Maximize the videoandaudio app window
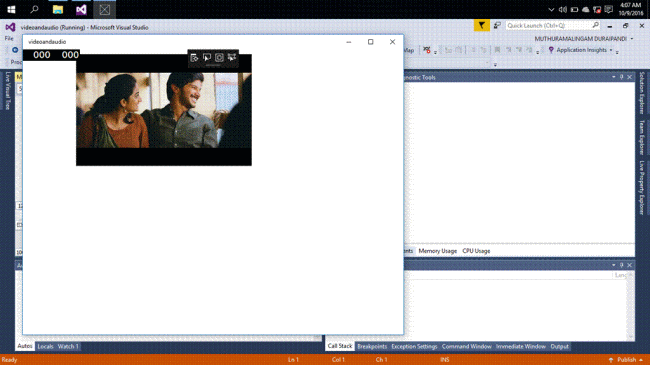Viewport: 650px width, 365px height. tap(371, 41)
